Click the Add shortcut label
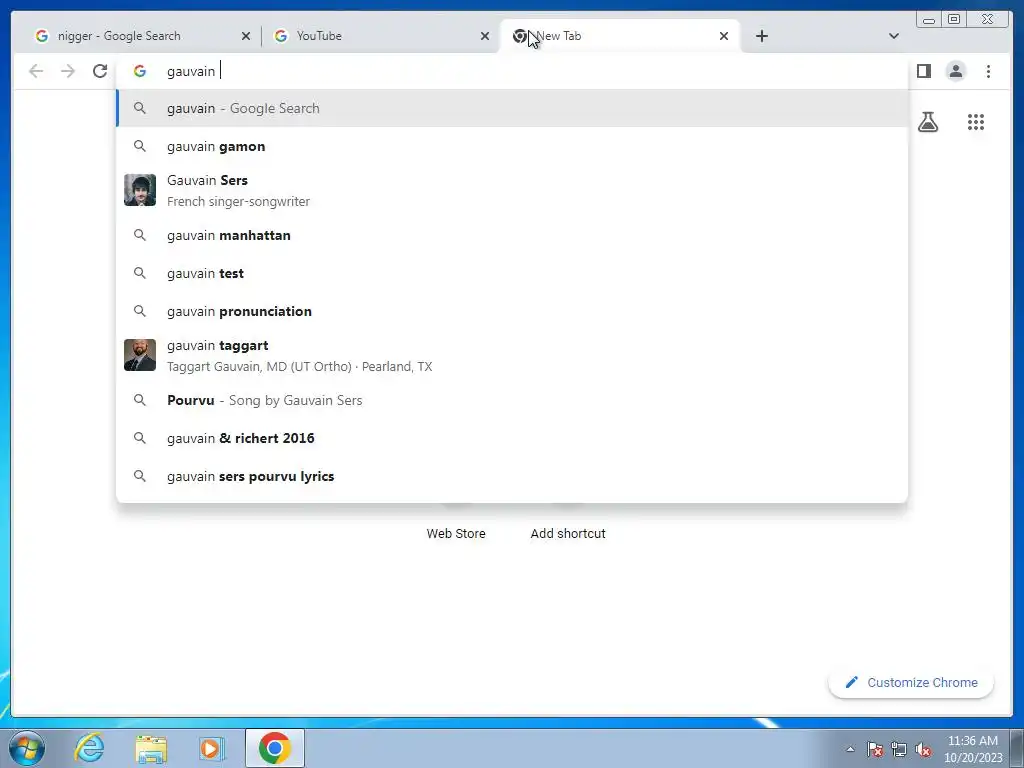This screenshot has width=1024, height=768. pos(568,533)
